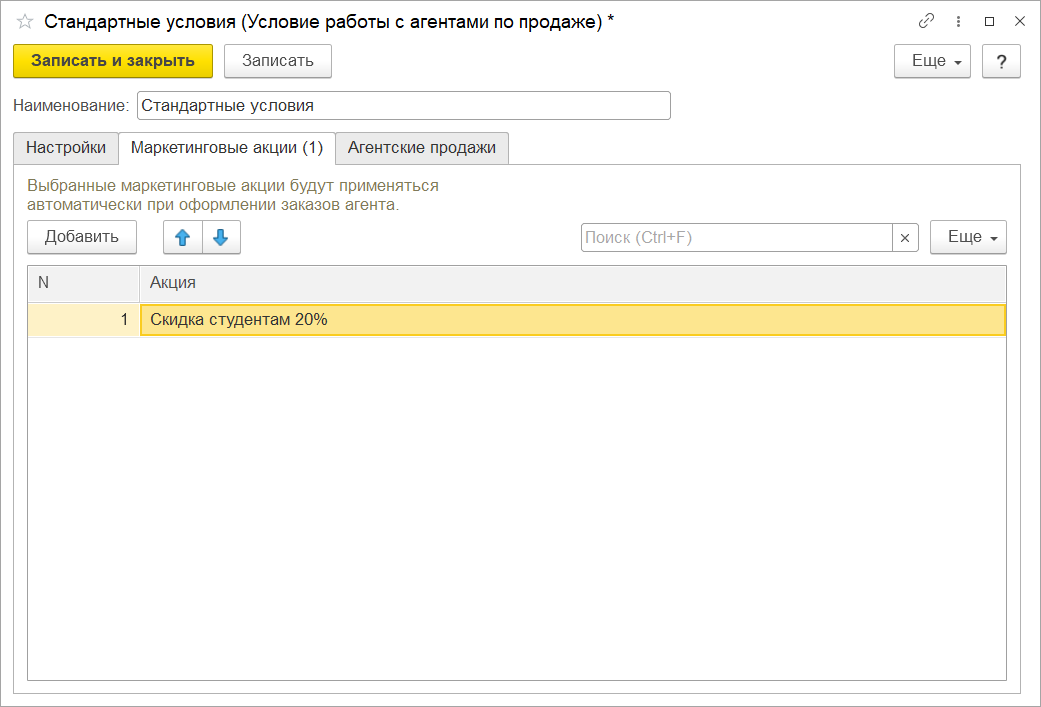Image resolution: width=1041 pixels, height=707 pixels.
Task: Maximize the dialog window
Action: tap(989, 21)
